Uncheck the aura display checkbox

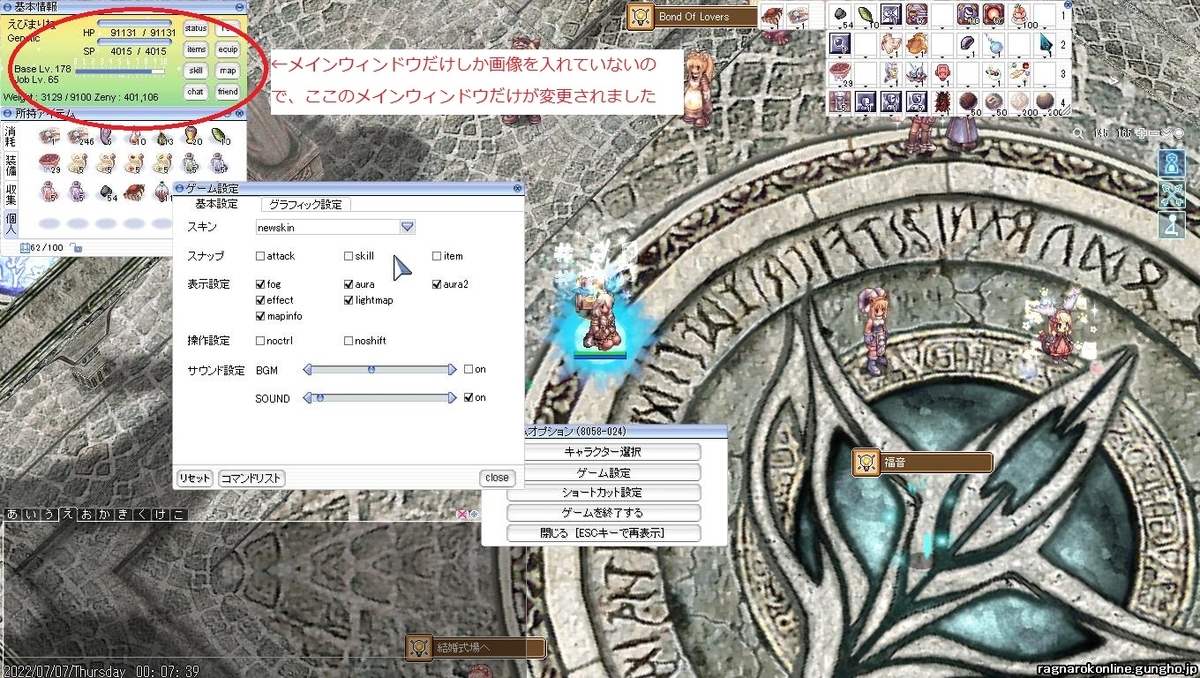click(x=348, y=284)
